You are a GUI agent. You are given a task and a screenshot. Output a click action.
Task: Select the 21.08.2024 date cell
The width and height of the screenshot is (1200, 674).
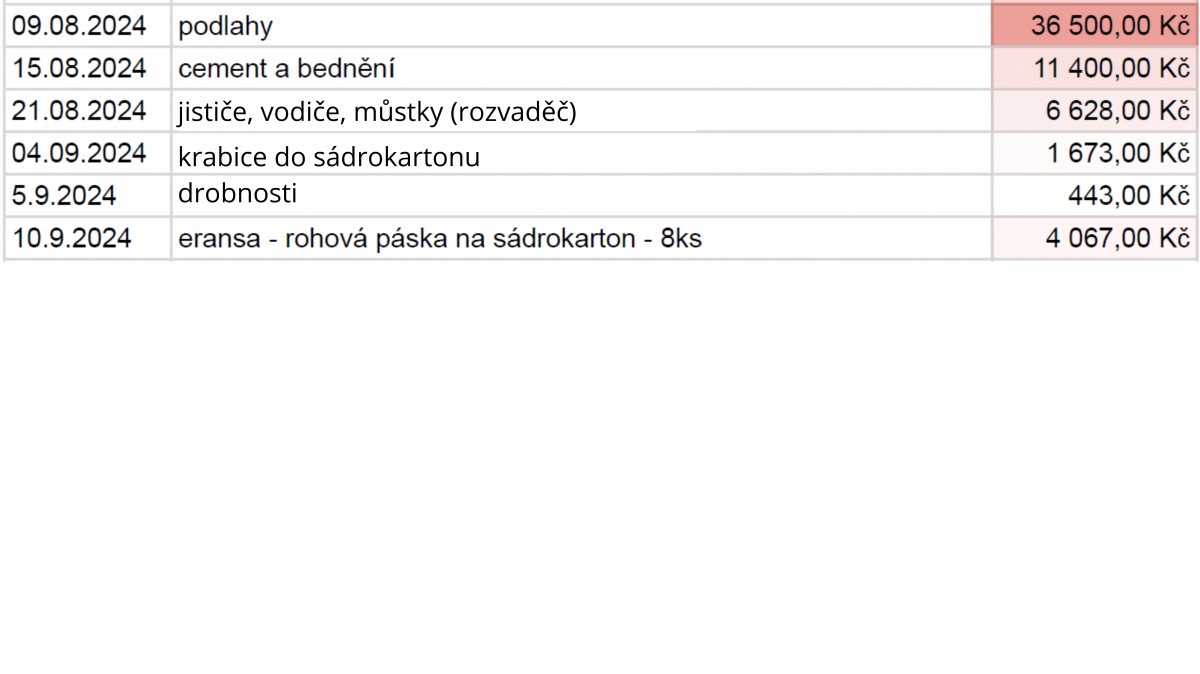click(87, 111)
